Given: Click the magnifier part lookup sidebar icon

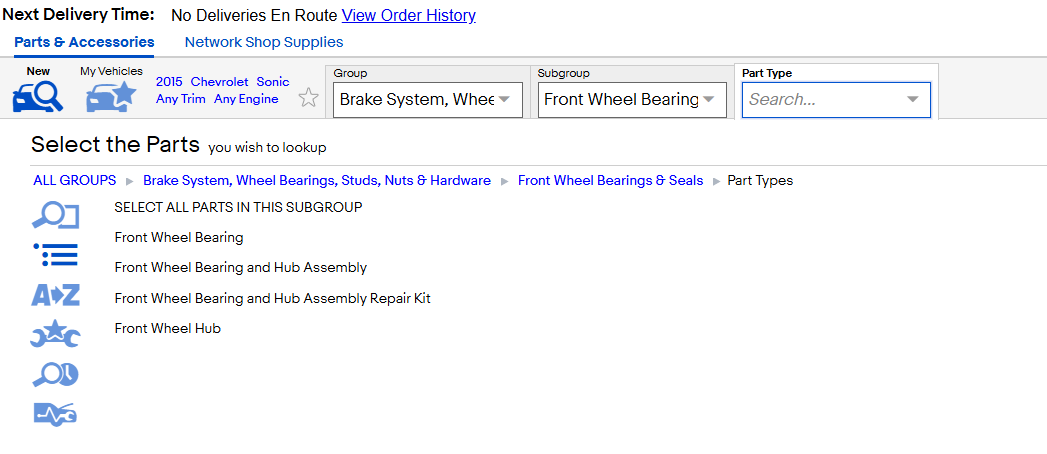Looking at the screenshot, I should pos(55,216).
